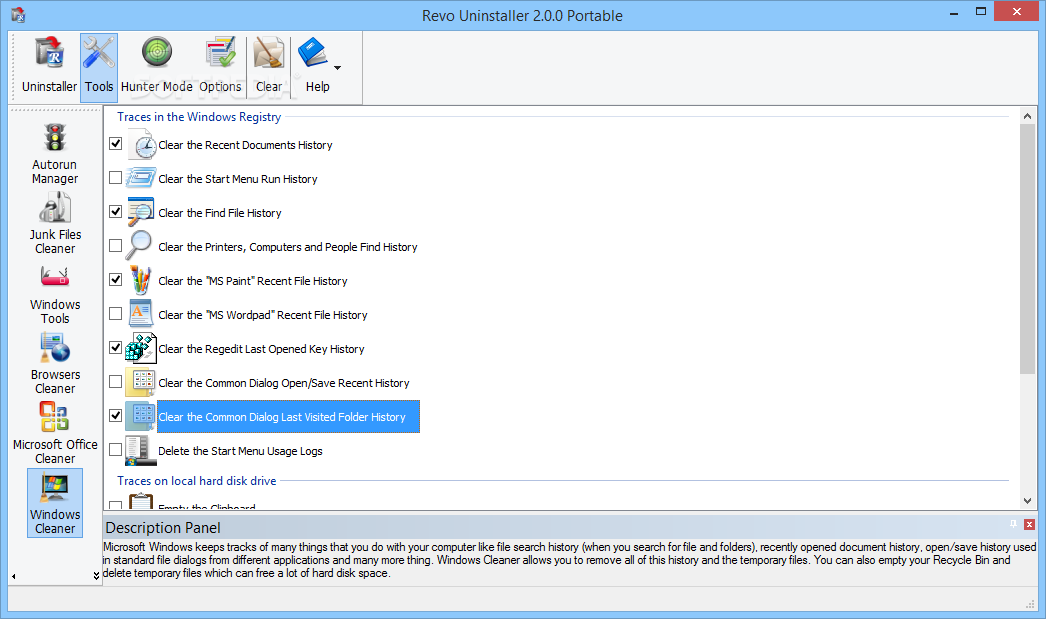1046x619 pixels.
Task: Expand the Help dropdown arrow
Action: (x=338, y=67)
